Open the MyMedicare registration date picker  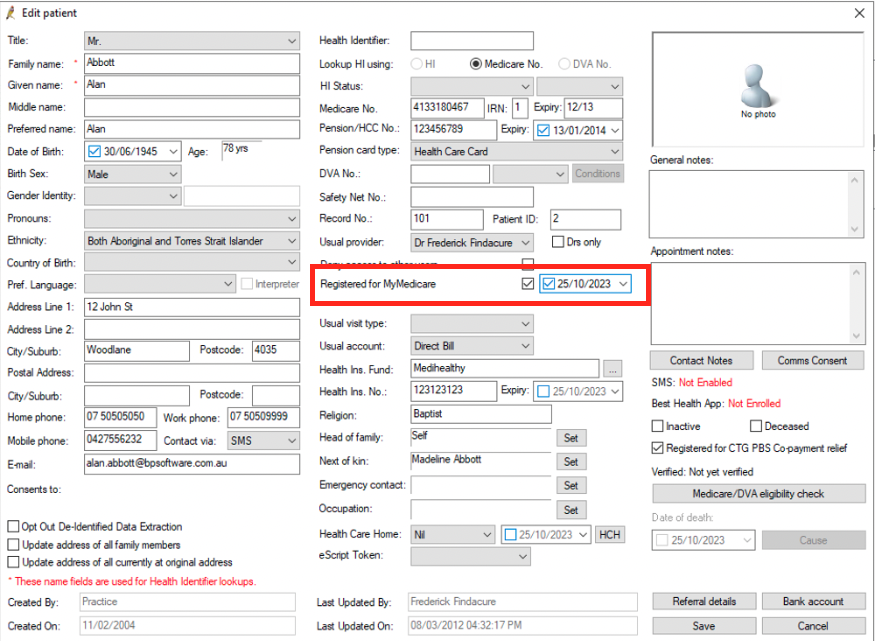(624, 283)
